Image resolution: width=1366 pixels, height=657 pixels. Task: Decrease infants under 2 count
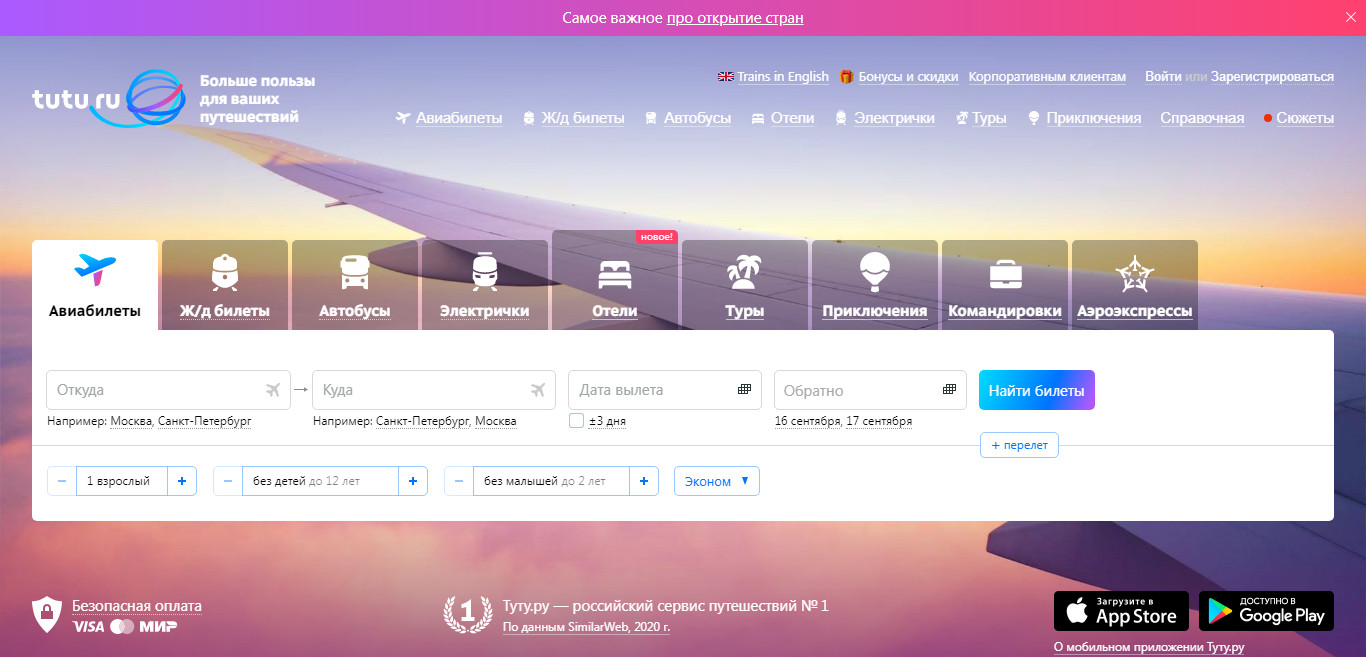(x=459, y=481)
